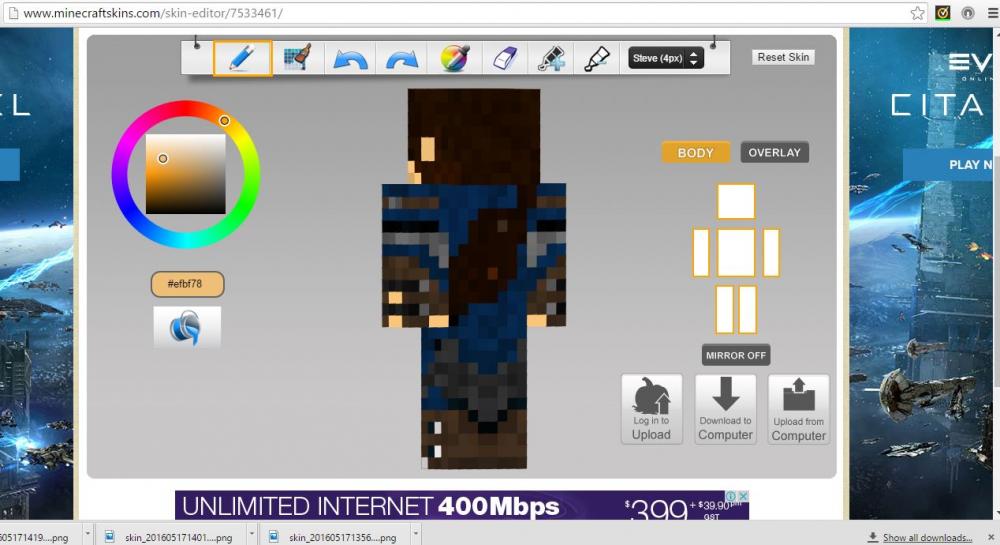This screenshot has width=1000, height=545.
Task: Toggle the left leg part in the diagram
Action: [724, 309]
